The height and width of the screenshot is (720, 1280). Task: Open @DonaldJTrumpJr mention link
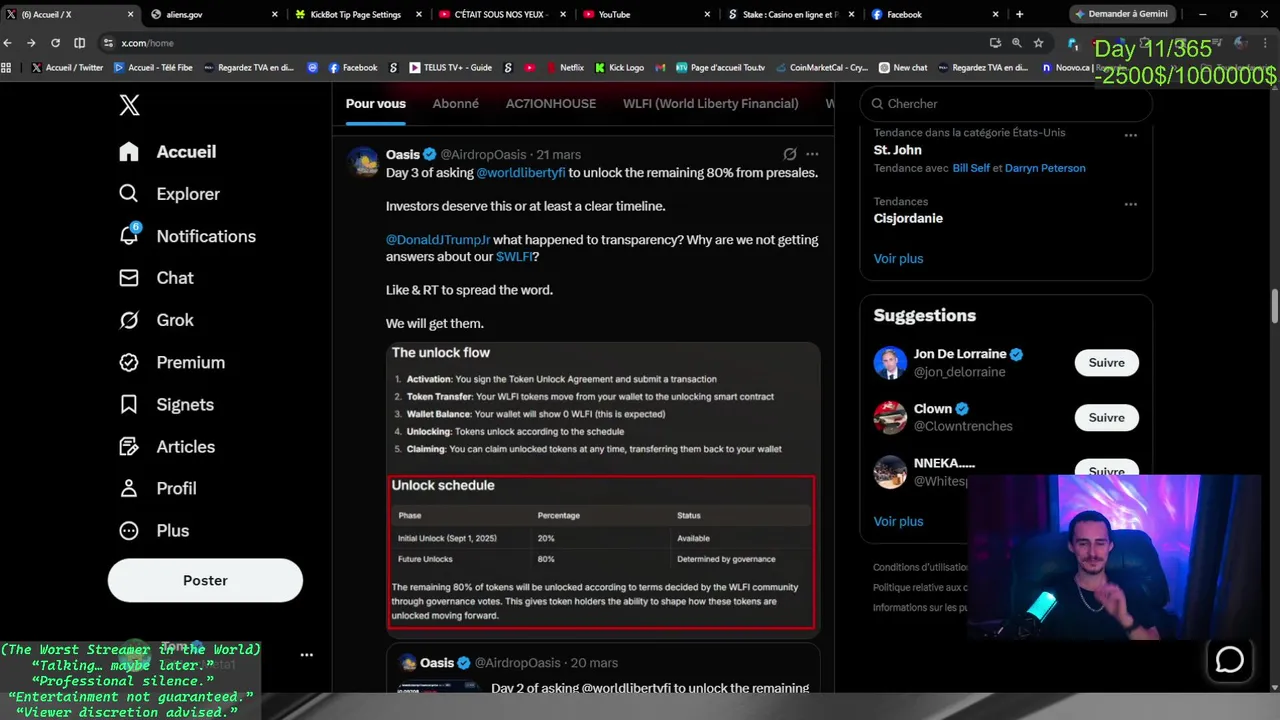(x=438, y=240)
